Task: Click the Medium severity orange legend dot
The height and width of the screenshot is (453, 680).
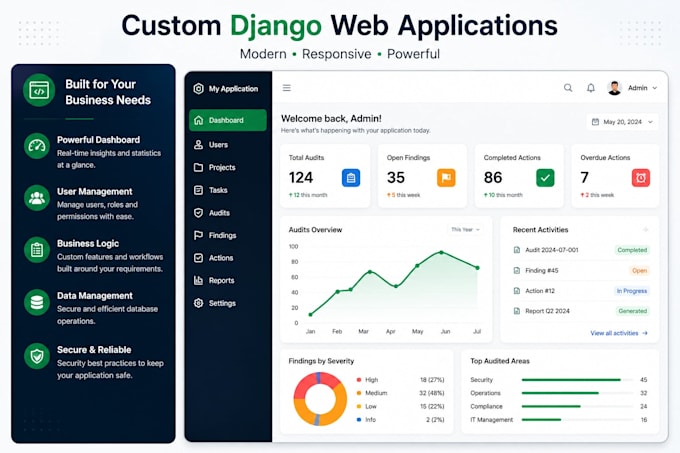Action: (x=359, y=393)
